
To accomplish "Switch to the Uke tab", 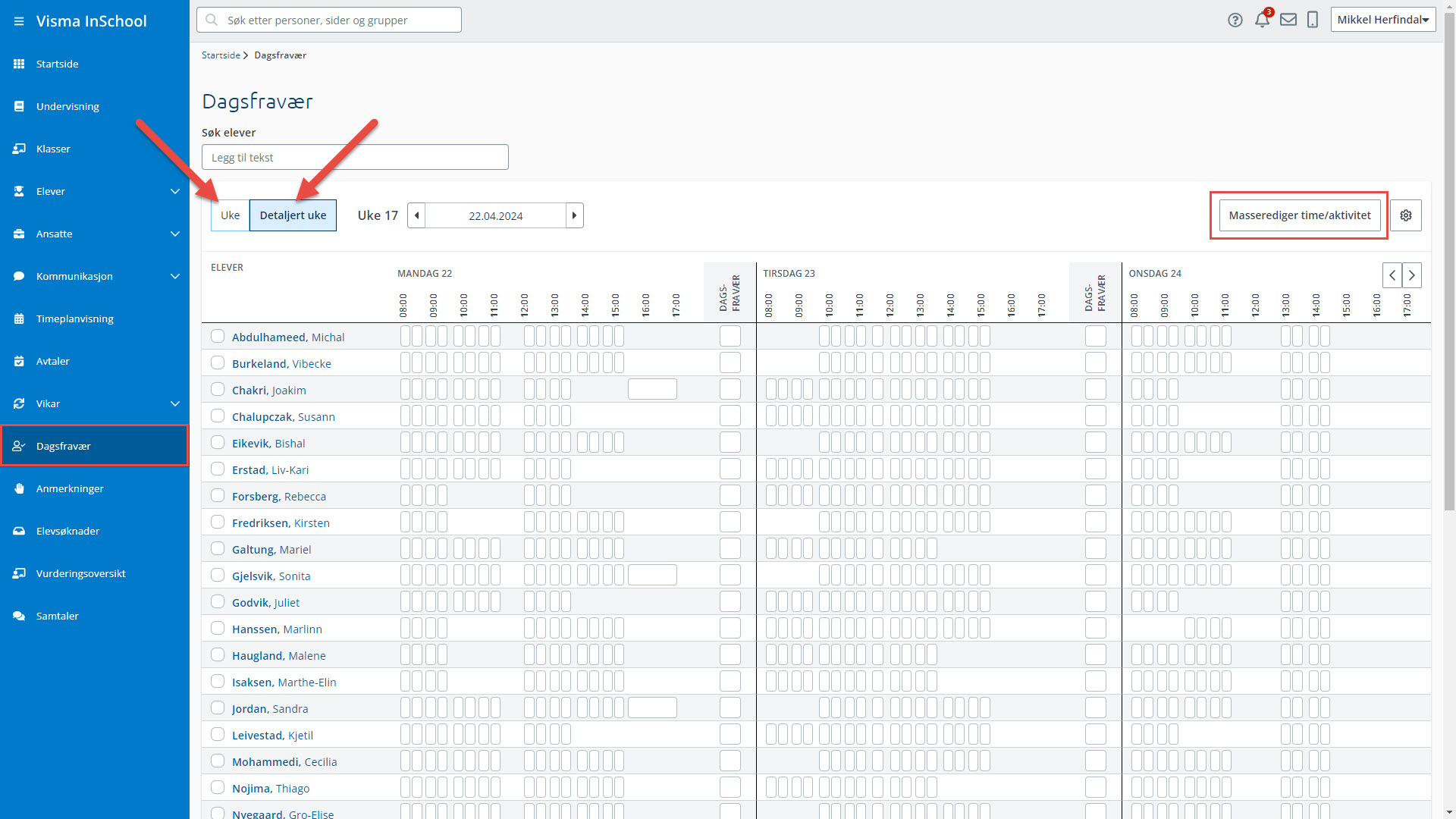I will coord(230,215).
